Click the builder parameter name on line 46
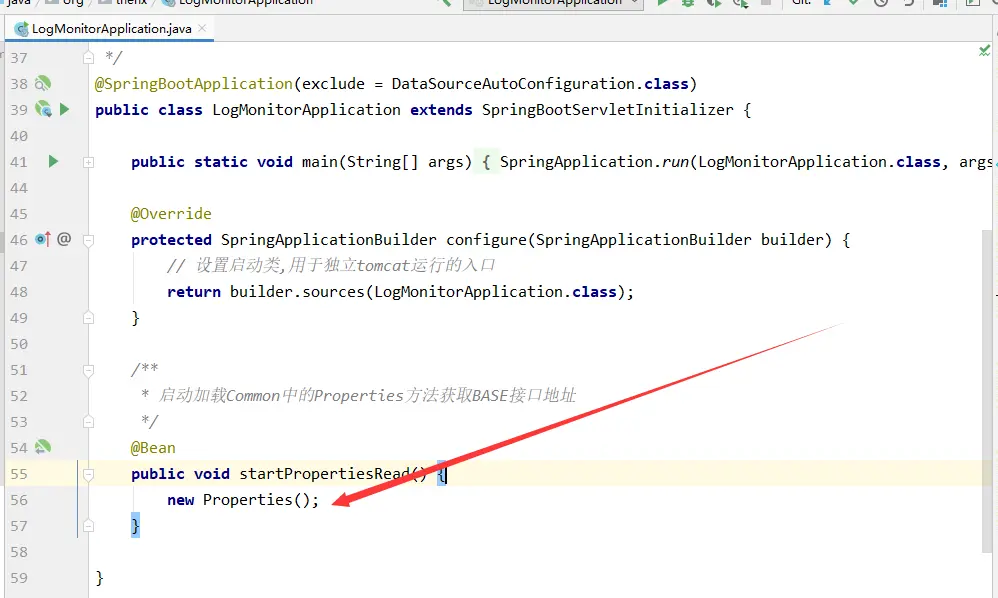Image resolution: width=998 pixels, height=598 pixels. pyautogui.click(x=792, y=240)
